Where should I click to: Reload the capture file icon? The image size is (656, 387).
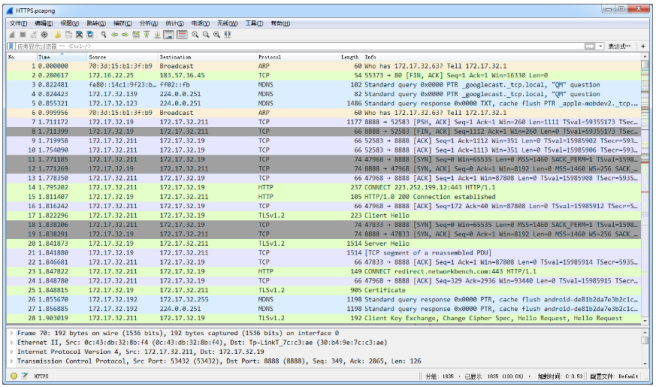click(90, 35)
